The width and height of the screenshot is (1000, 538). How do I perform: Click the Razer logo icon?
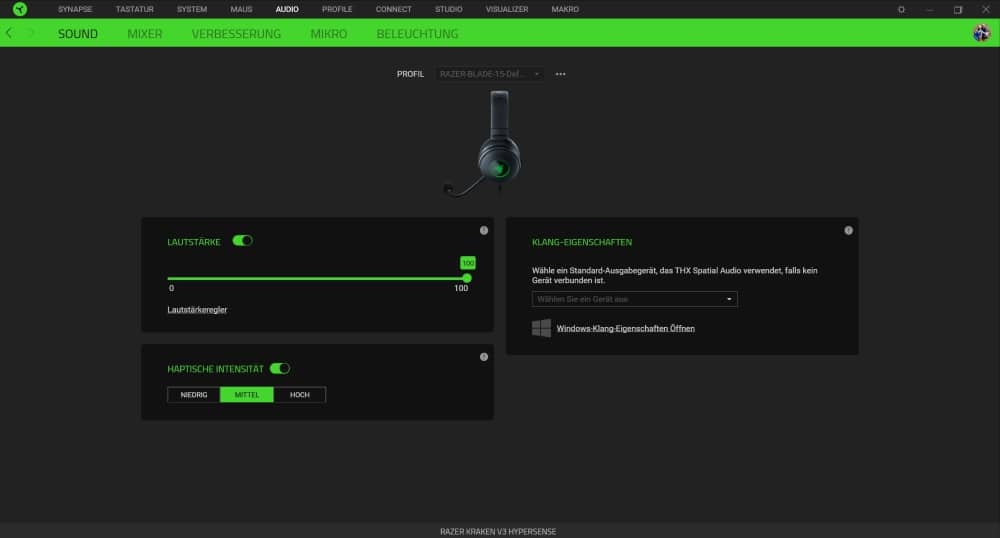[x=19, y=9]
